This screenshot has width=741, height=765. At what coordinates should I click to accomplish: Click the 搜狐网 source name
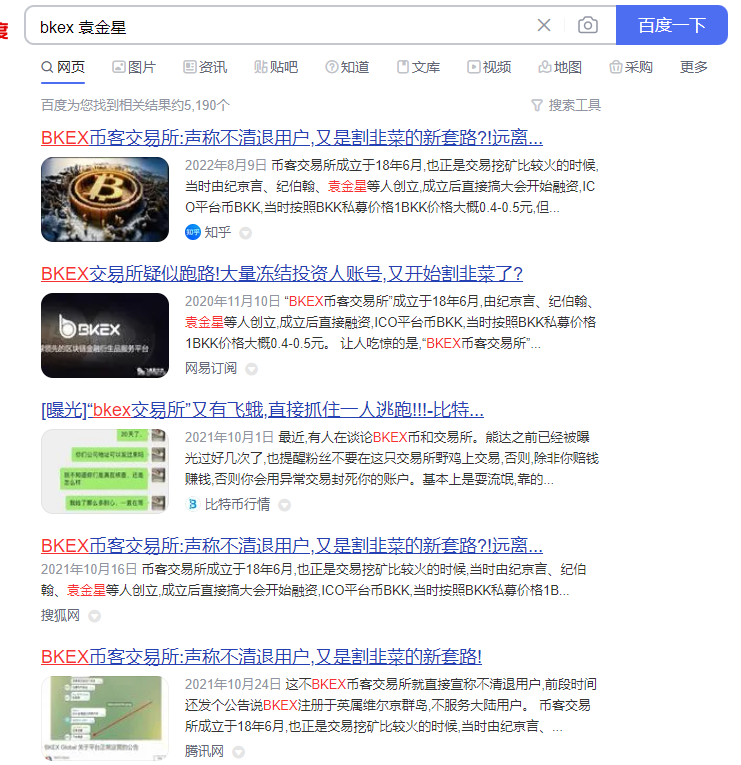tap(60, 615)
